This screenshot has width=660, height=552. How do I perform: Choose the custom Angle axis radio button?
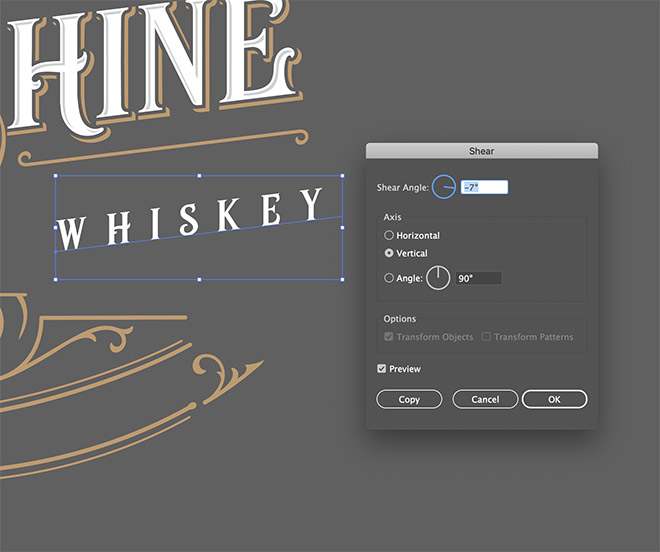tap(389, 279)
